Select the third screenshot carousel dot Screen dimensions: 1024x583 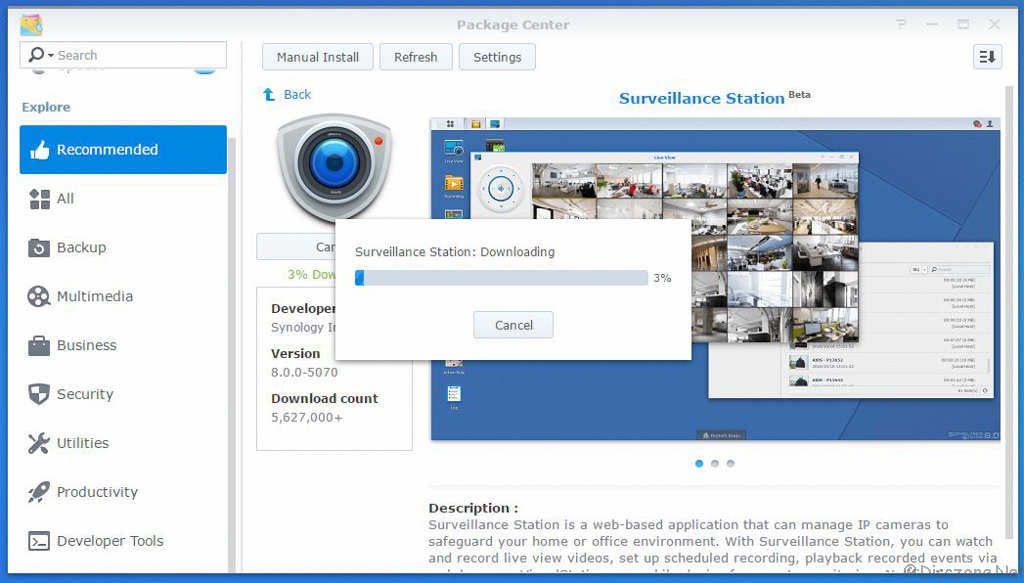click(730, 464)
